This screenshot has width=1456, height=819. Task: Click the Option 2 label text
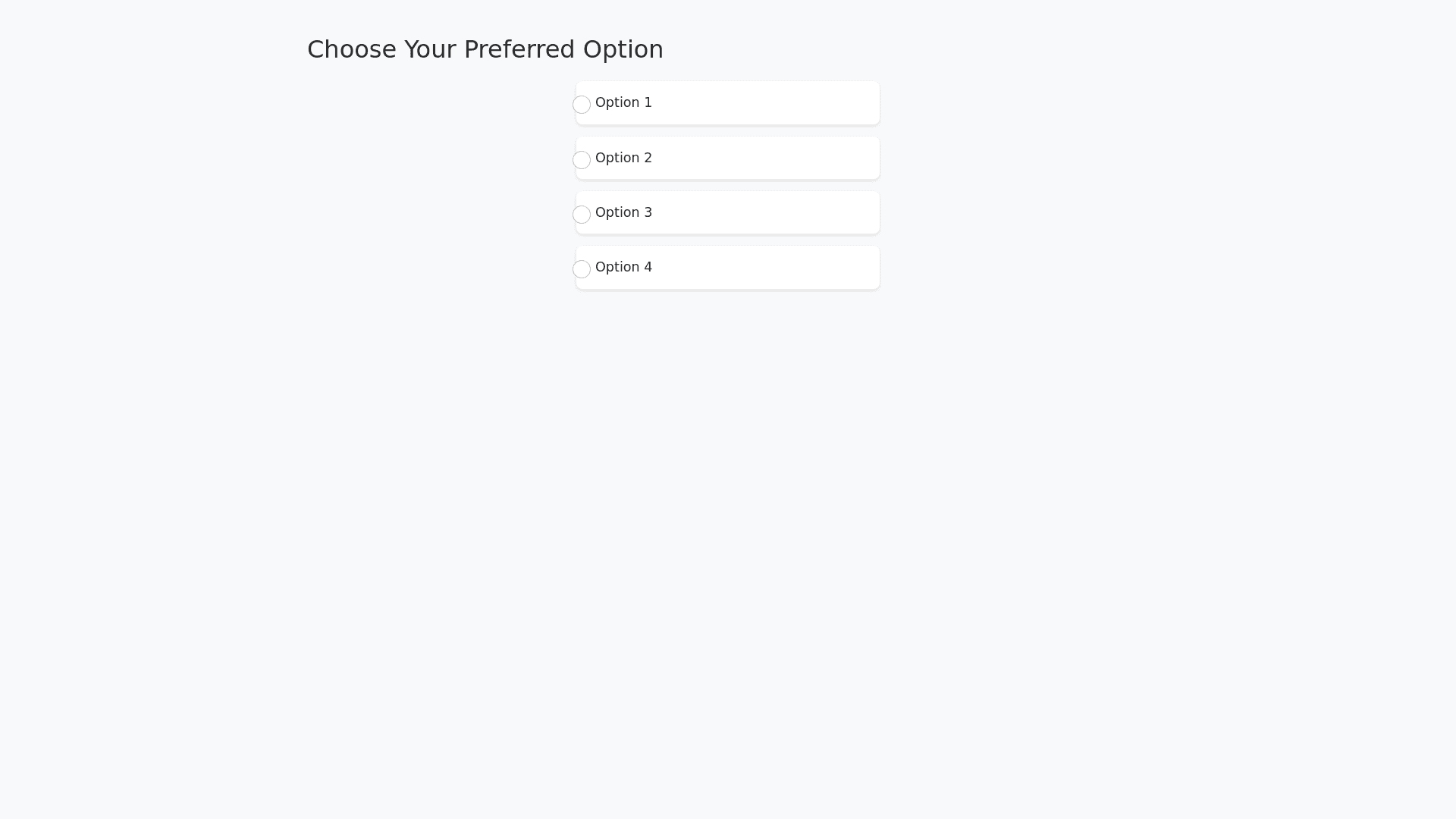point(623,158)
